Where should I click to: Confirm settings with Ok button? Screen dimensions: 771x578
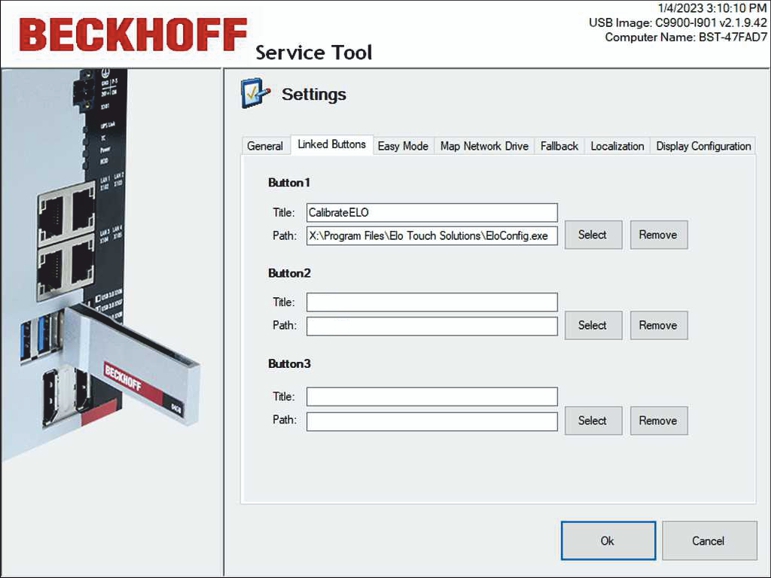608,541
